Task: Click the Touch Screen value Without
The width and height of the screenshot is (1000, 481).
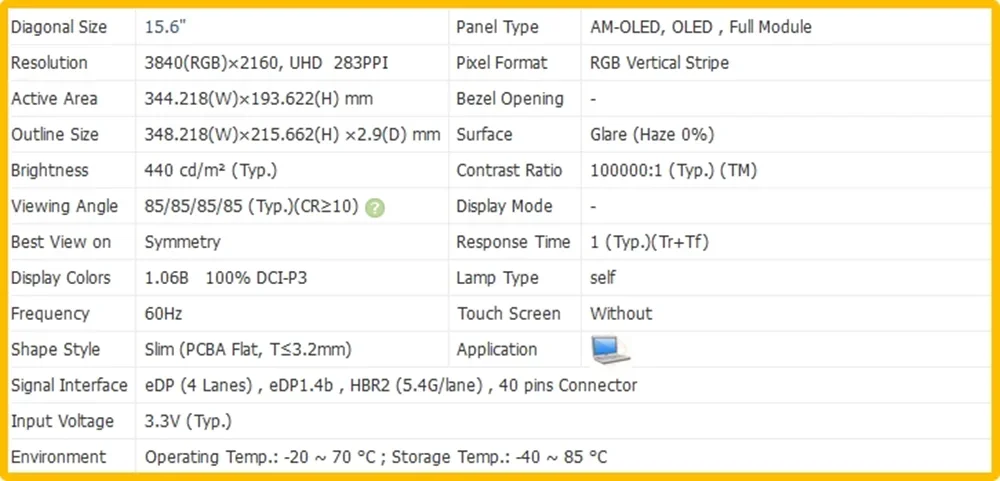Action: click(621, 313)
